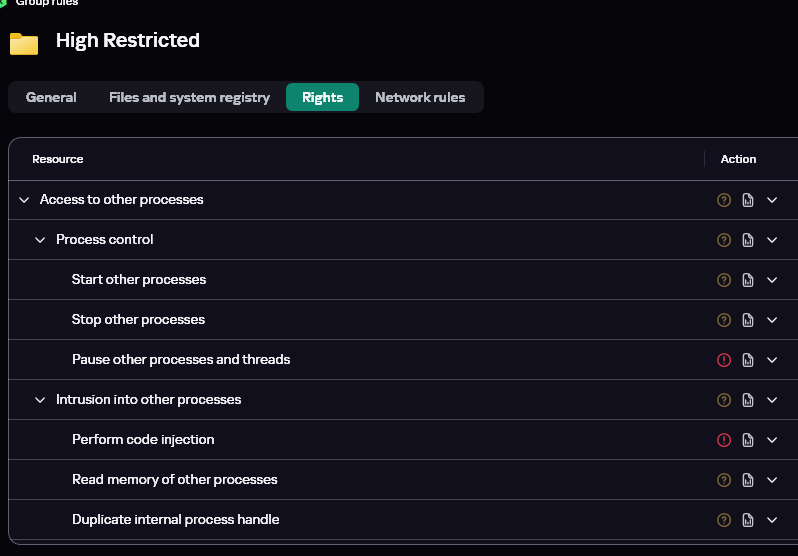Collapse the Process control subgroup

pos(40,240)
